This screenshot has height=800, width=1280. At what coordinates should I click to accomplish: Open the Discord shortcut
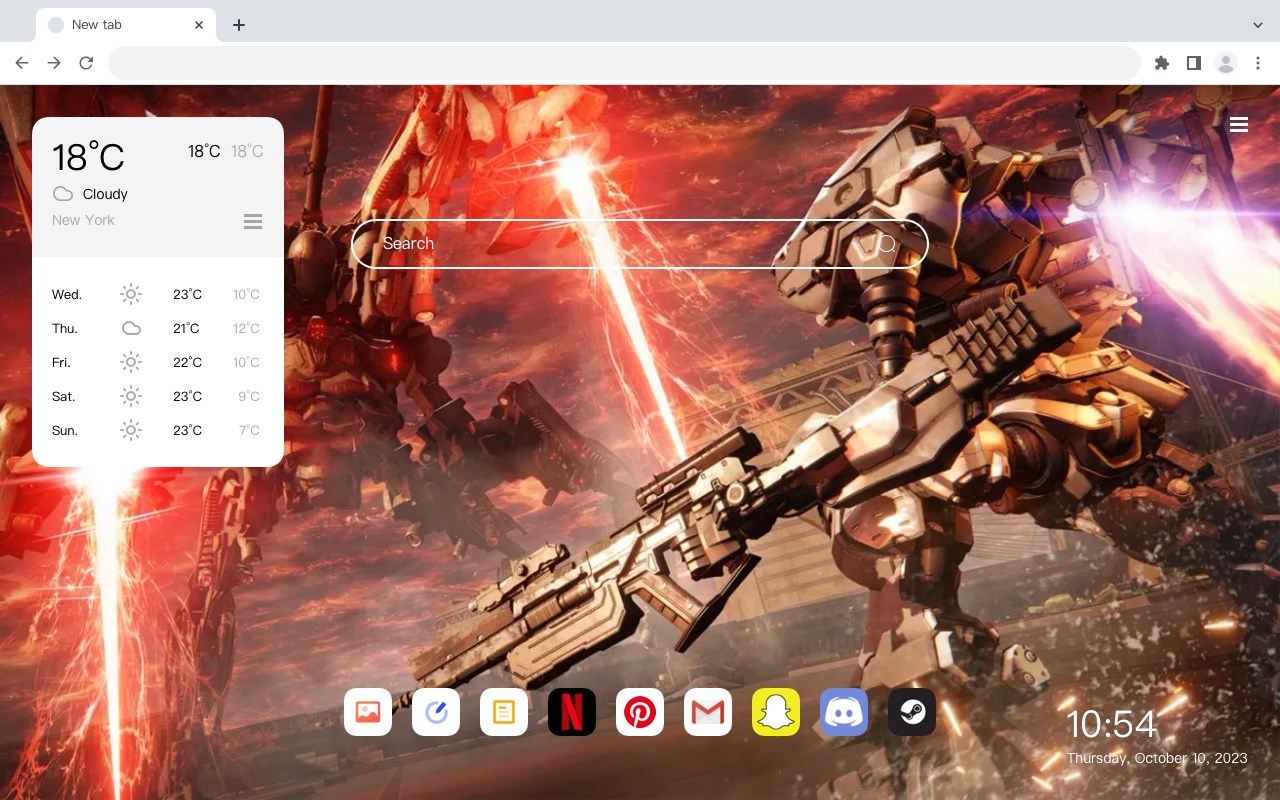tap(844, 712)
